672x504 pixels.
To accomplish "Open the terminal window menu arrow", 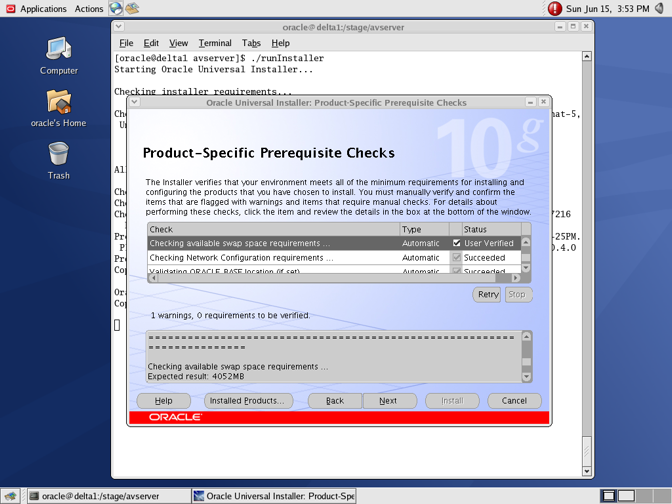I will click(119, 27).
